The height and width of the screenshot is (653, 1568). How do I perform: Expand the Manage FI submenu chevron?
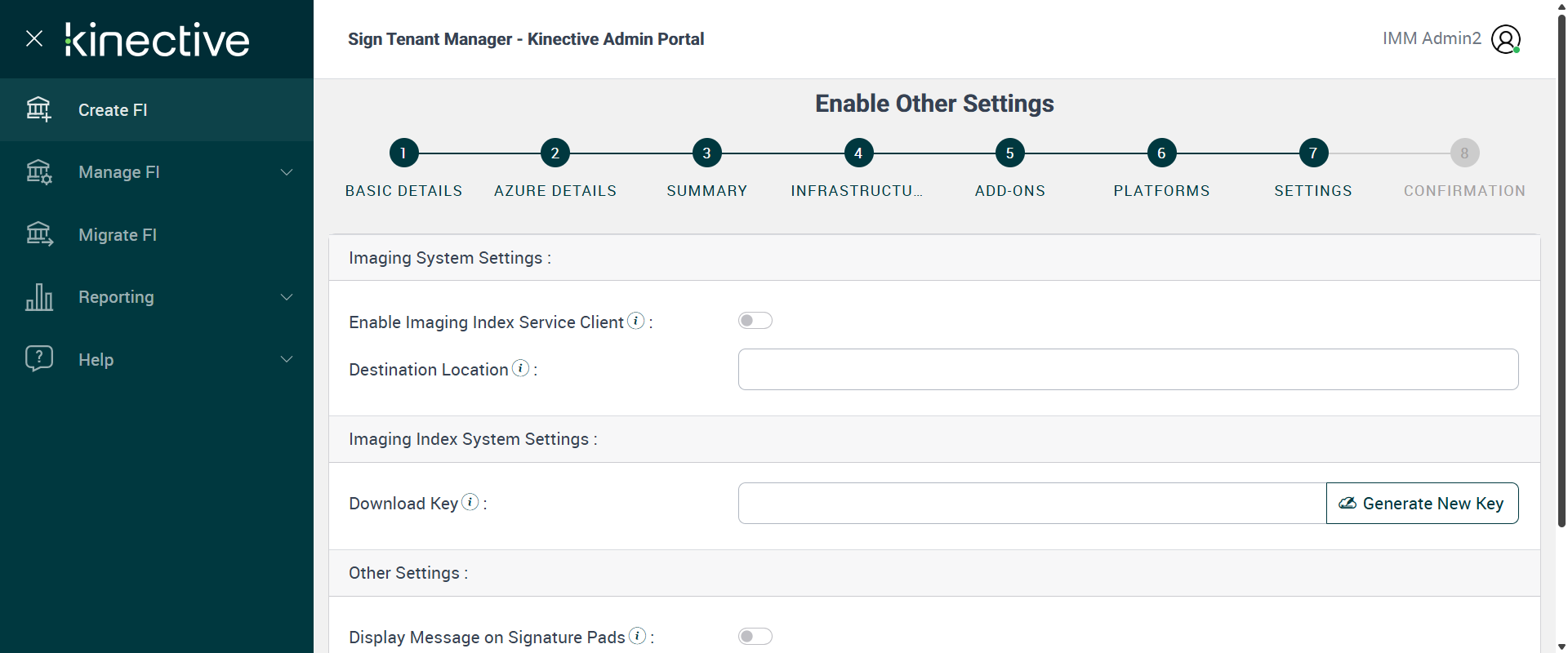coord(287,172)
